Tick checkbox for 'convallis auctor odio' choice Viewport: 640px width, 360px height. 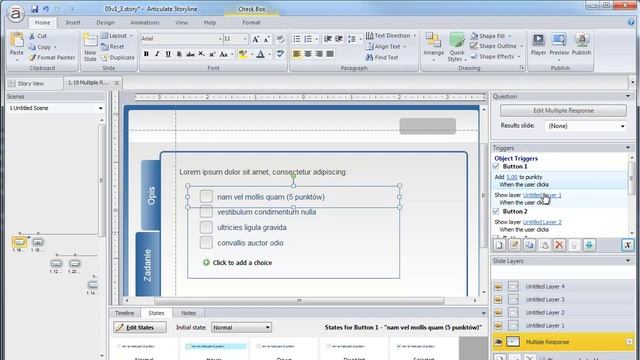point(206,242)
